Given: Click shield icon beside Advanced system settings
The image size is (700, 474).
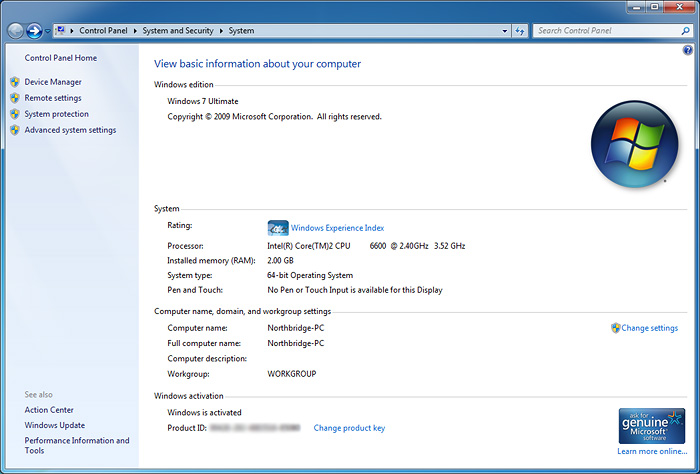Looking at the screenshot, I should click(x=15, y=130).
